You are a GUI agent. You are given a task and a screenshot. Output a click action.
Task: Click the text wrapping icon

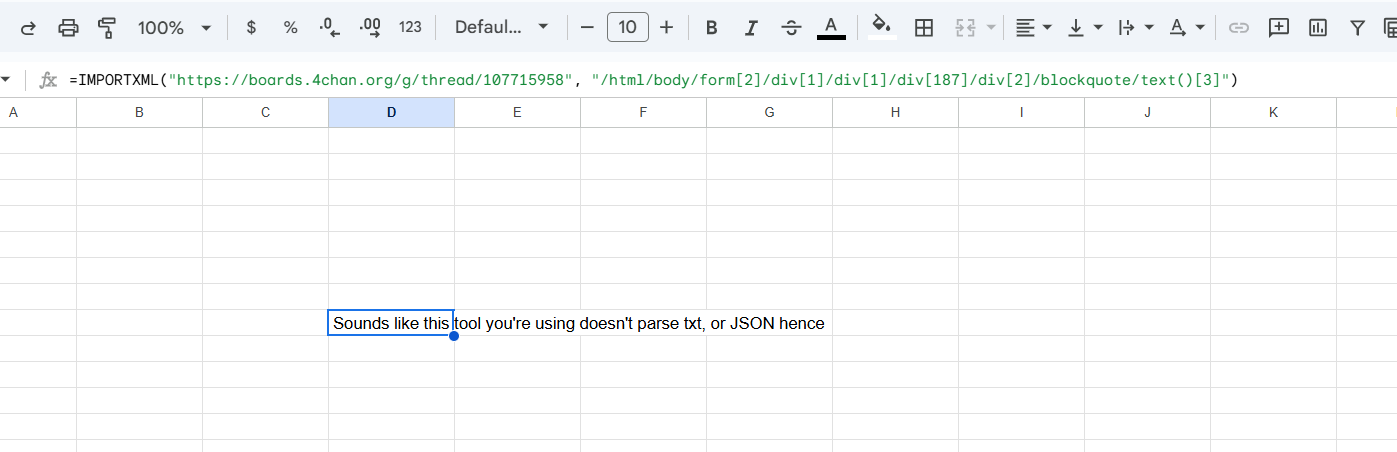pos(1127,27)
